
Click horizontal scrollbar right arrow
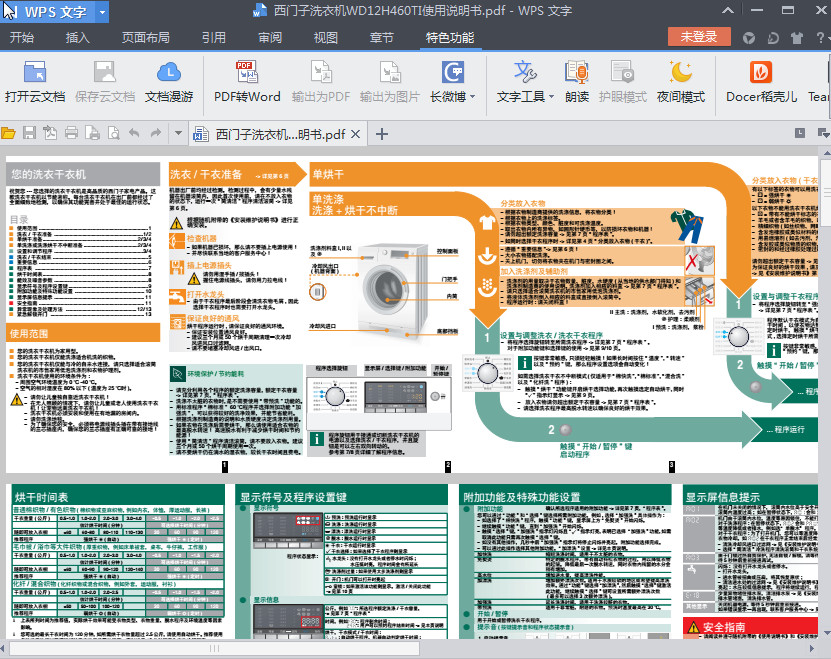[812, 648]
